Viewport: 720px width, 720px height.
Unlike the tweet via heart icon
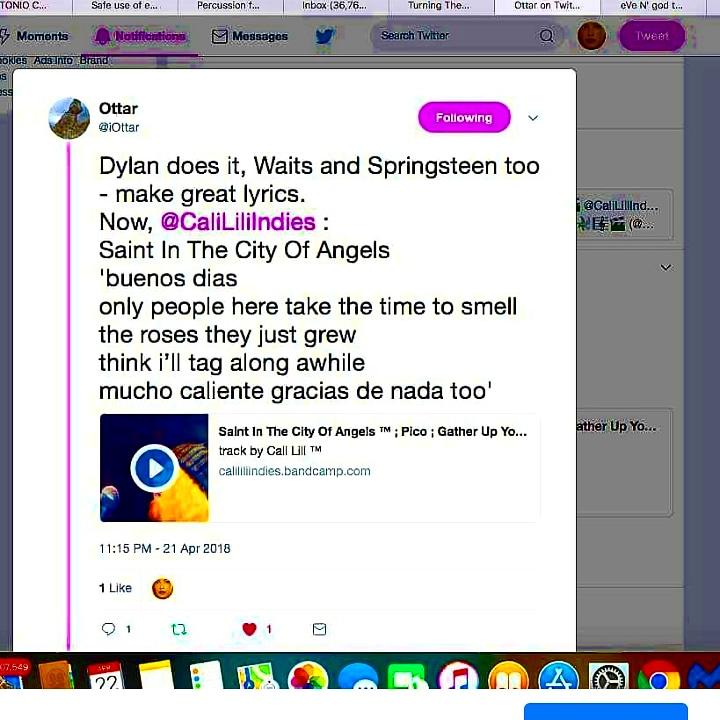coord(249,629)
